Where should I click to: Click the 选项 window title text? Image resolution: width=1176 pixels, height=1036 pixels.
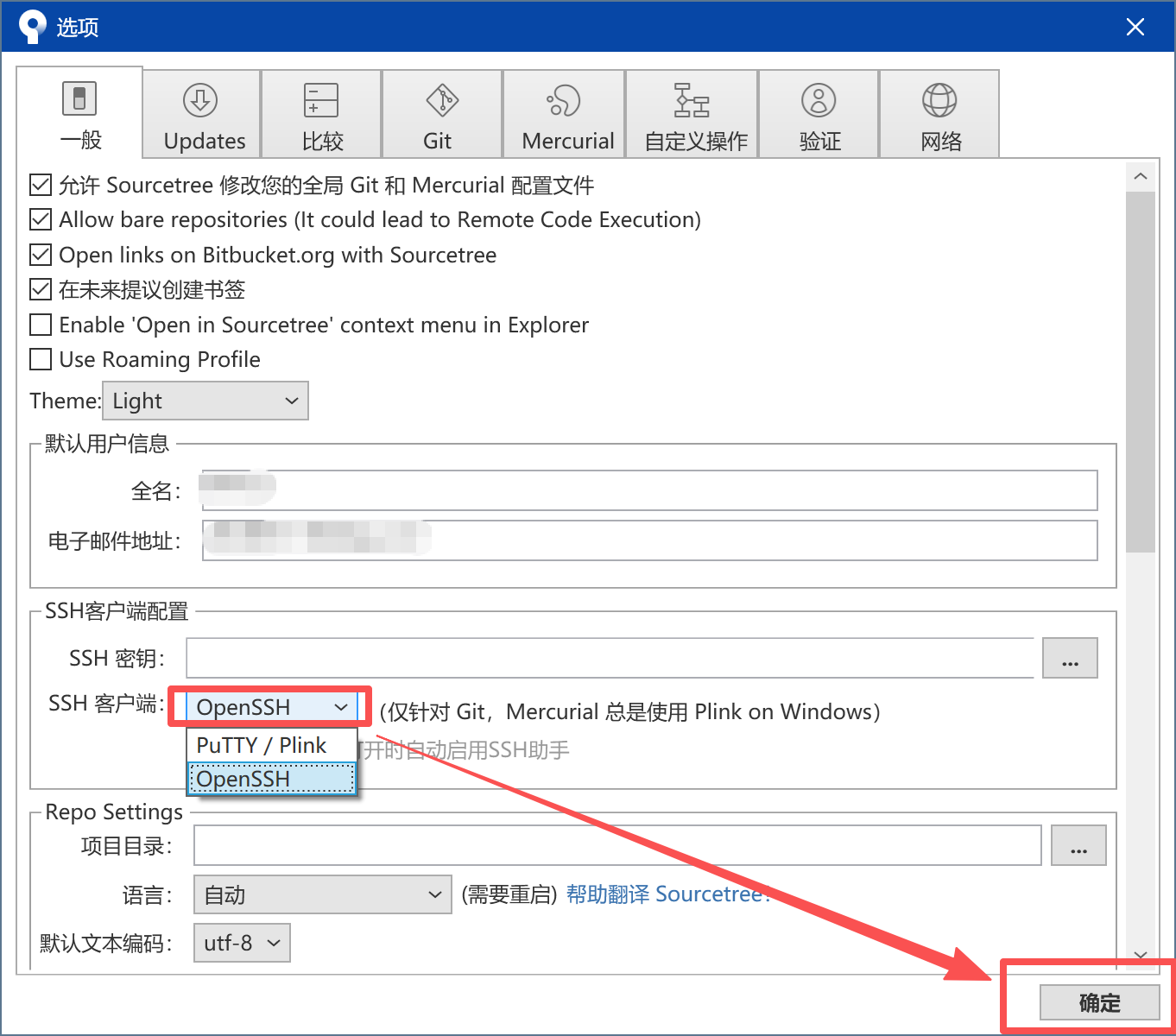78,28
